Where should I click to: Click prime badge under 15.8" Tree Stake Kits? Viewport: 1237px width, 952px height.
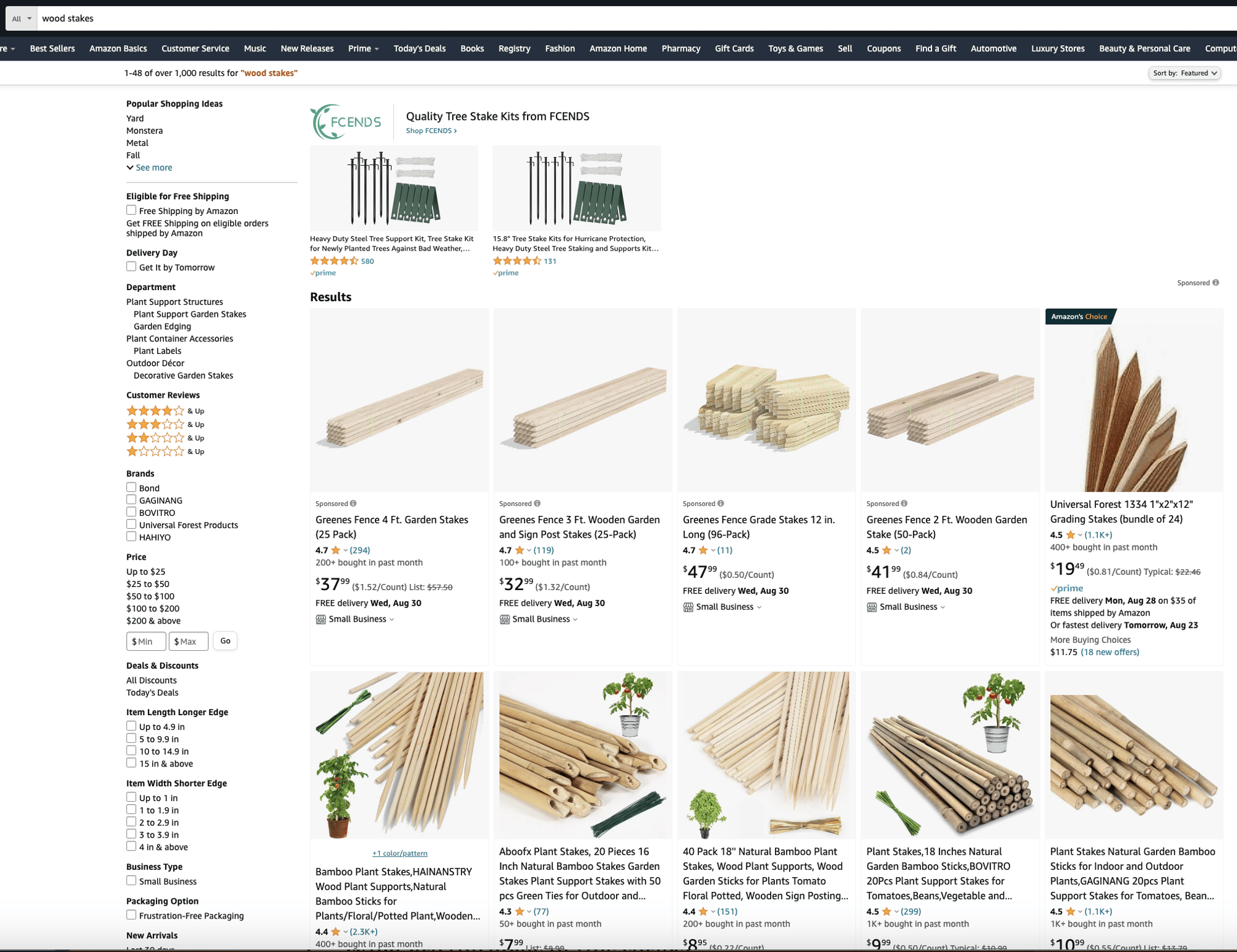point(506,273)
